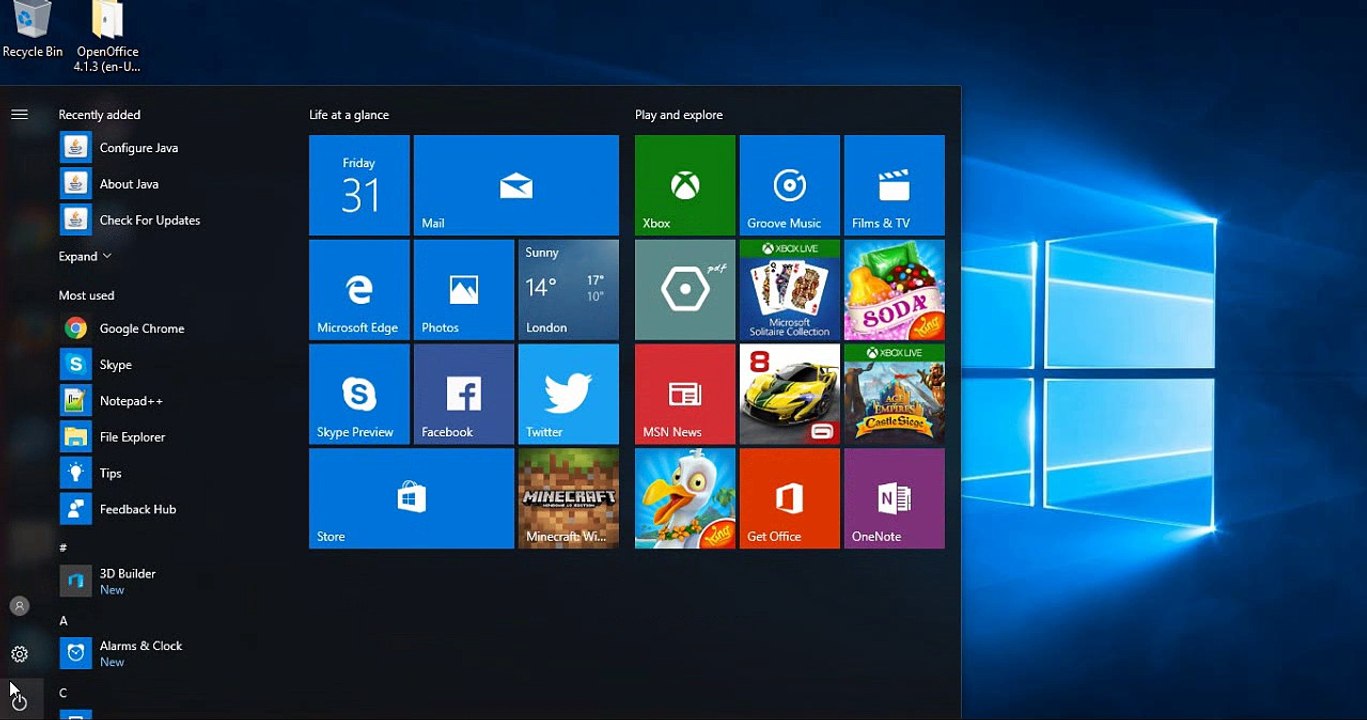Open Feedback Hub from Most used

pyautogui.click(x=137, y=509)
